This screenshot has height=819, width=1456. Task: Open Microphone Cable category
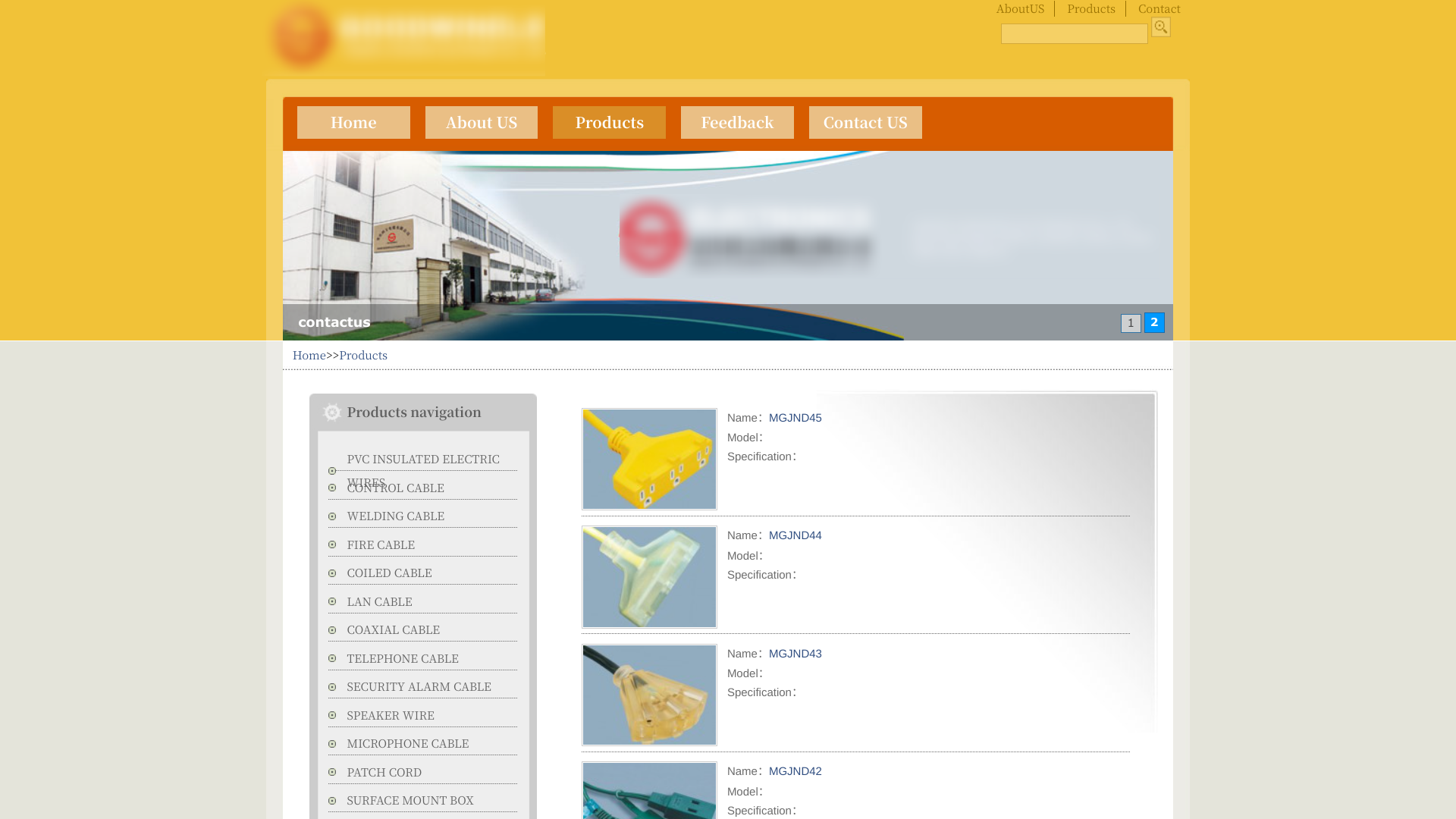408,744
